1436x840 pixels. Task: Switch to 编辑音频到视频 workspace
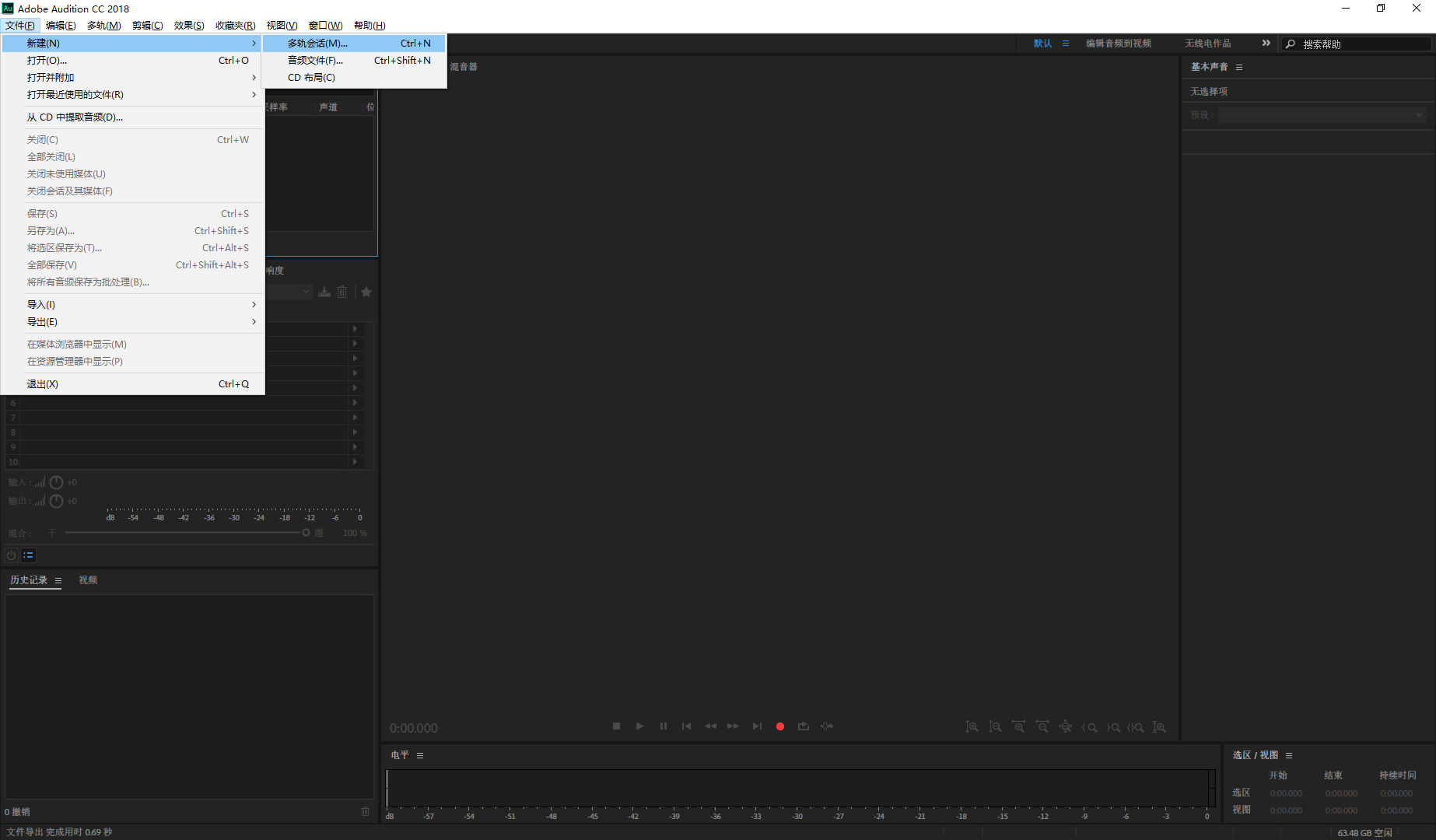1119,44
